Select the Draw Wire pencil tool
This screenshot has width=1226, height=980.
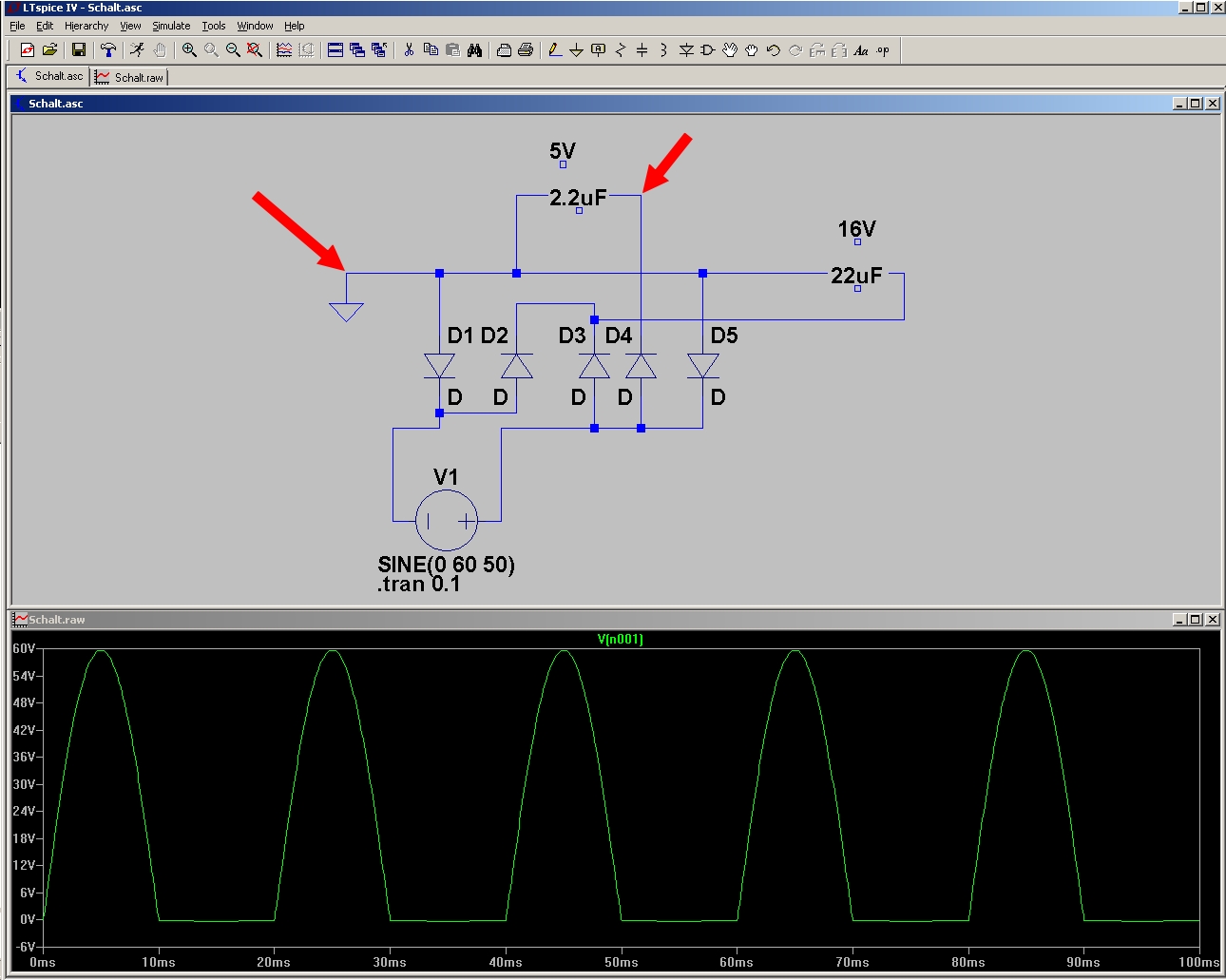pos(555,50)
